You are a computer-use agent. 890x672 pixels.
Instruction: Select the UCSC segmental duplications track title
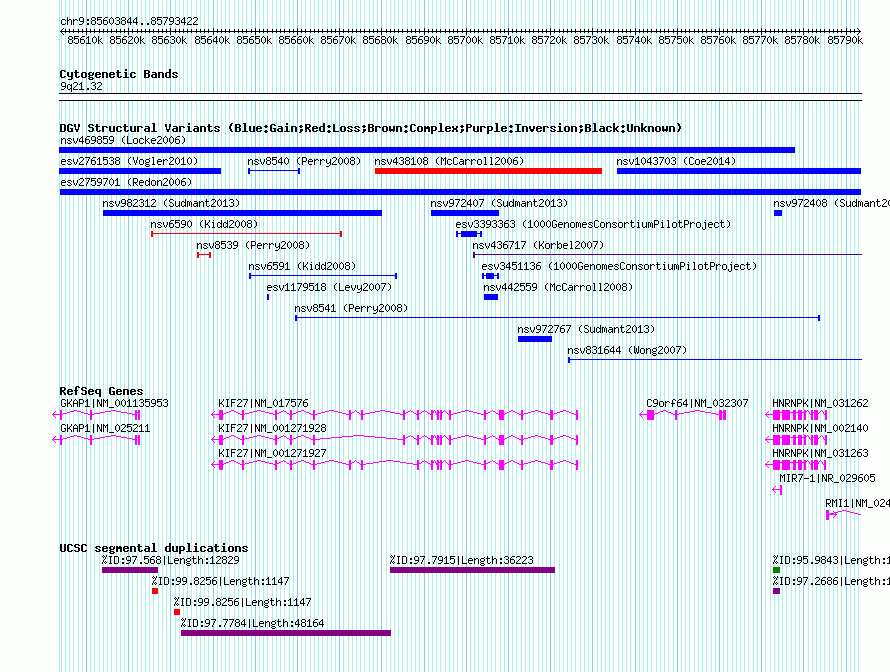point(154,548)
